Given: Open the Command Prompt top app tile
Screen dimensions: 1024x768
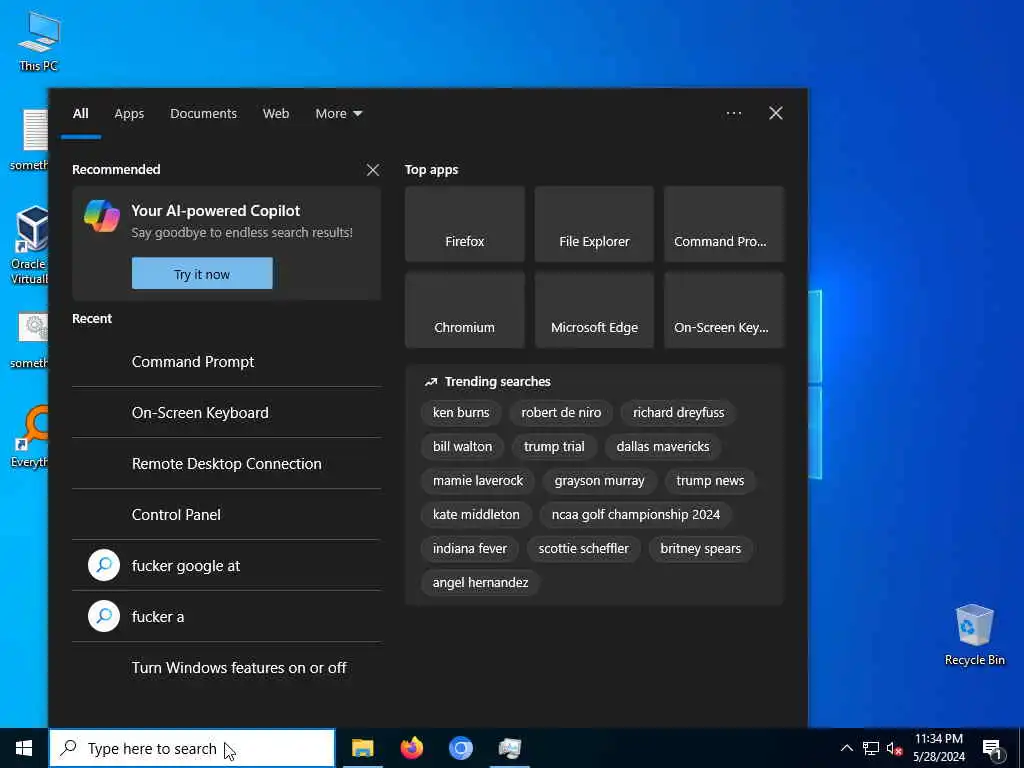Looking at the screenshot, I should pyautogui.click(x=724, y=224).
